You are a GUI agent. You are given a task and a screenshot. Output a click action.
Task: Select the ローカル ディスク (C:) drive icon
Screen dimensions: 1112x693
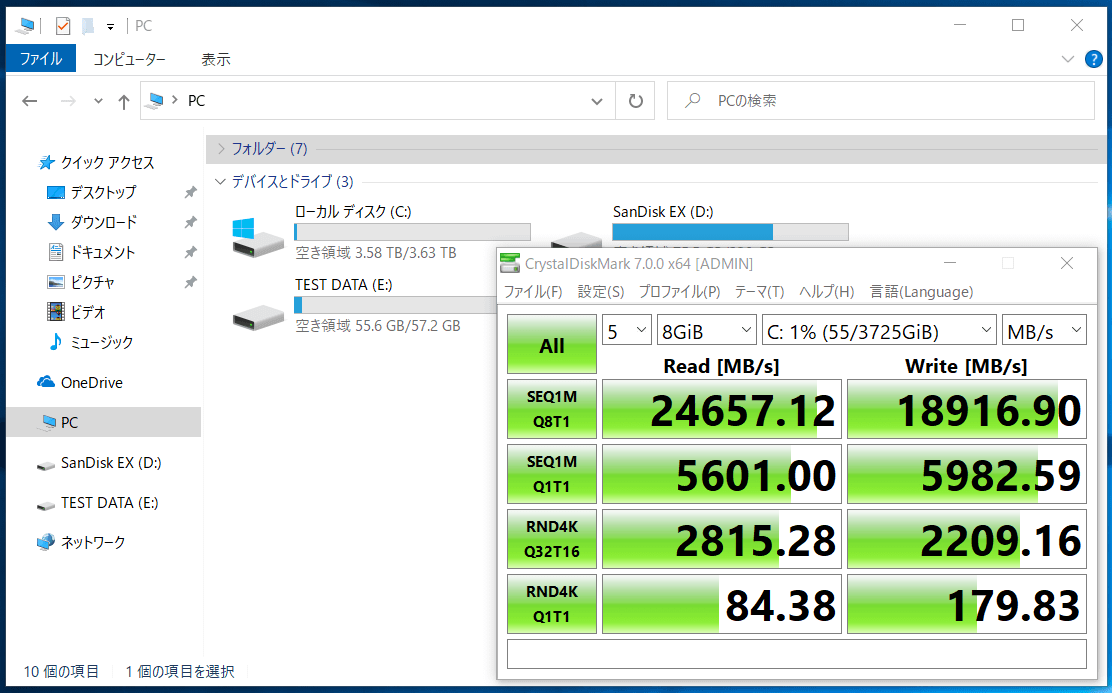(257, 238)
